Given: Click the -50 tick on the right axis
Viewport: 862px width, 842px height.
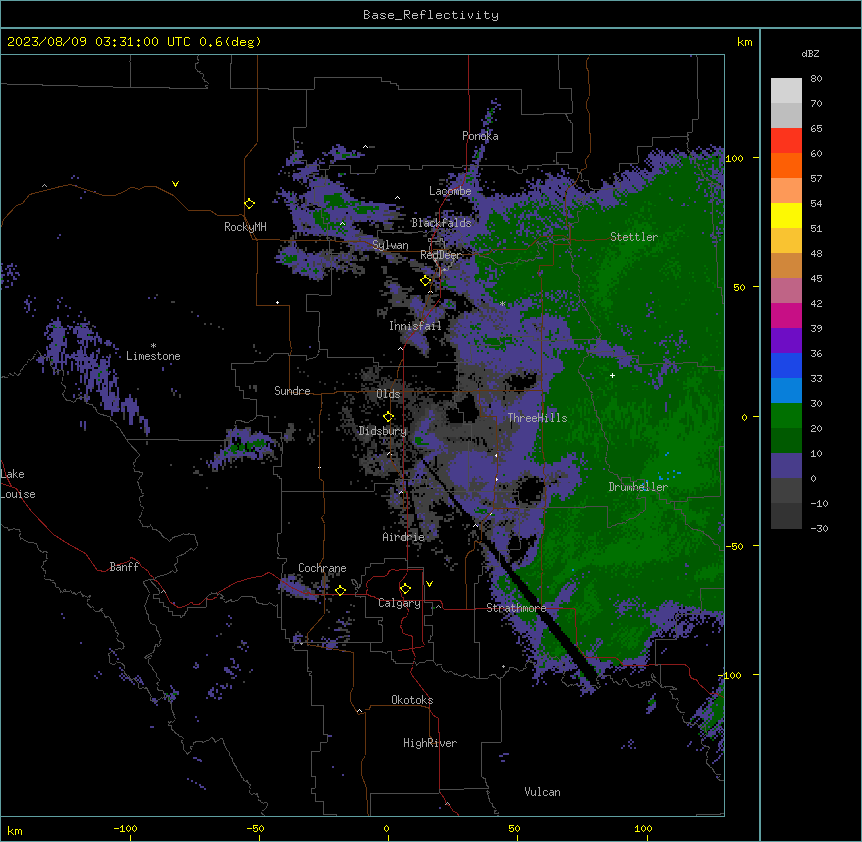Looking at the screenshot, I should 734,546.
